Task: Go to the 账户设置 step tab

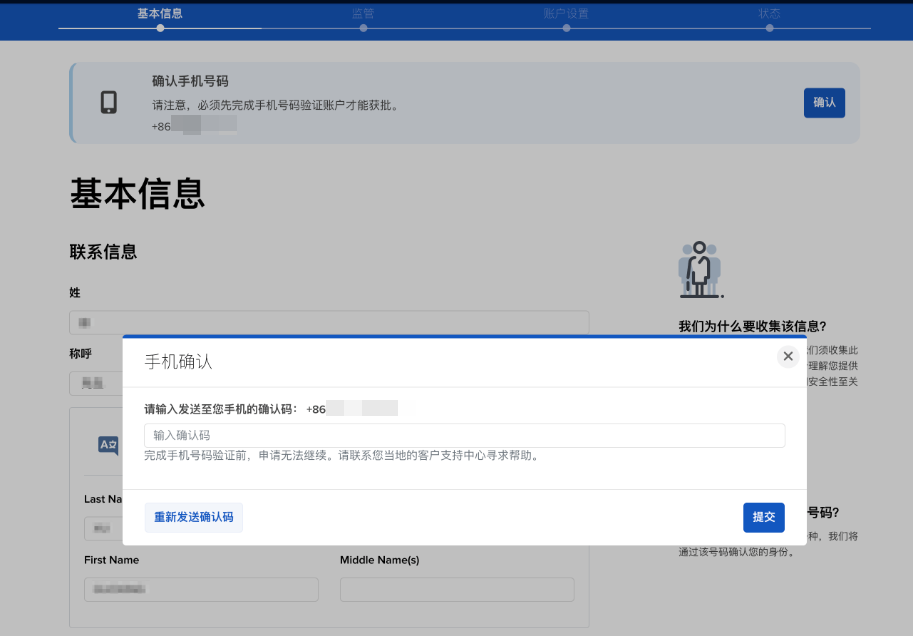Action: [x=566, y=13]
